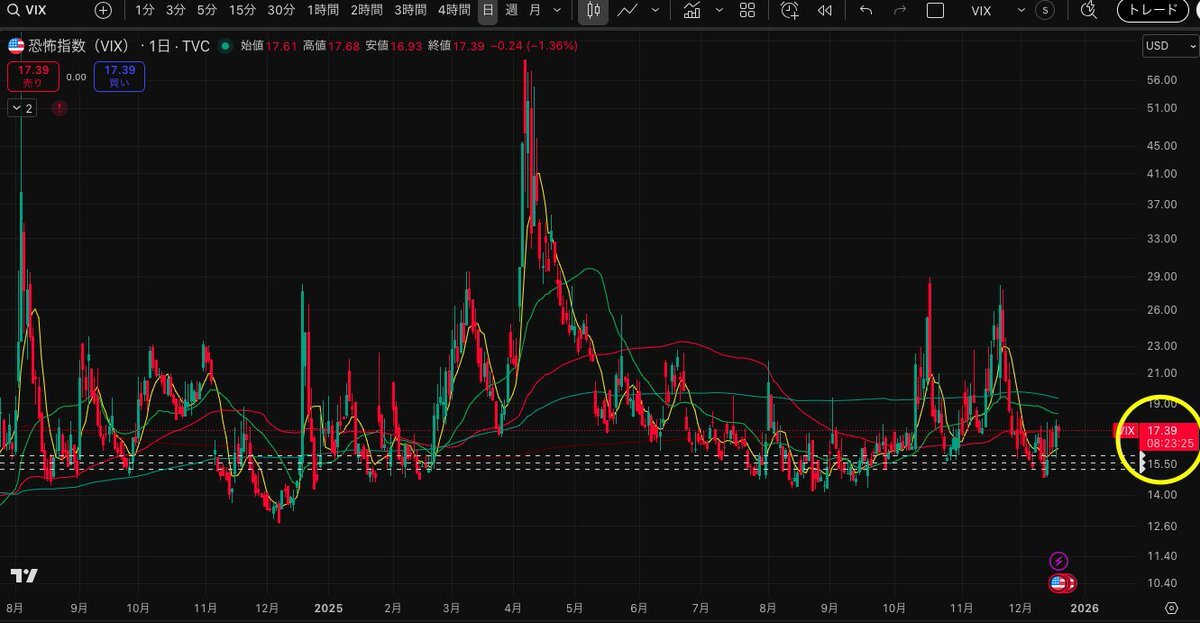Switch to the daily 日 interval

click(x=487, y=10)
